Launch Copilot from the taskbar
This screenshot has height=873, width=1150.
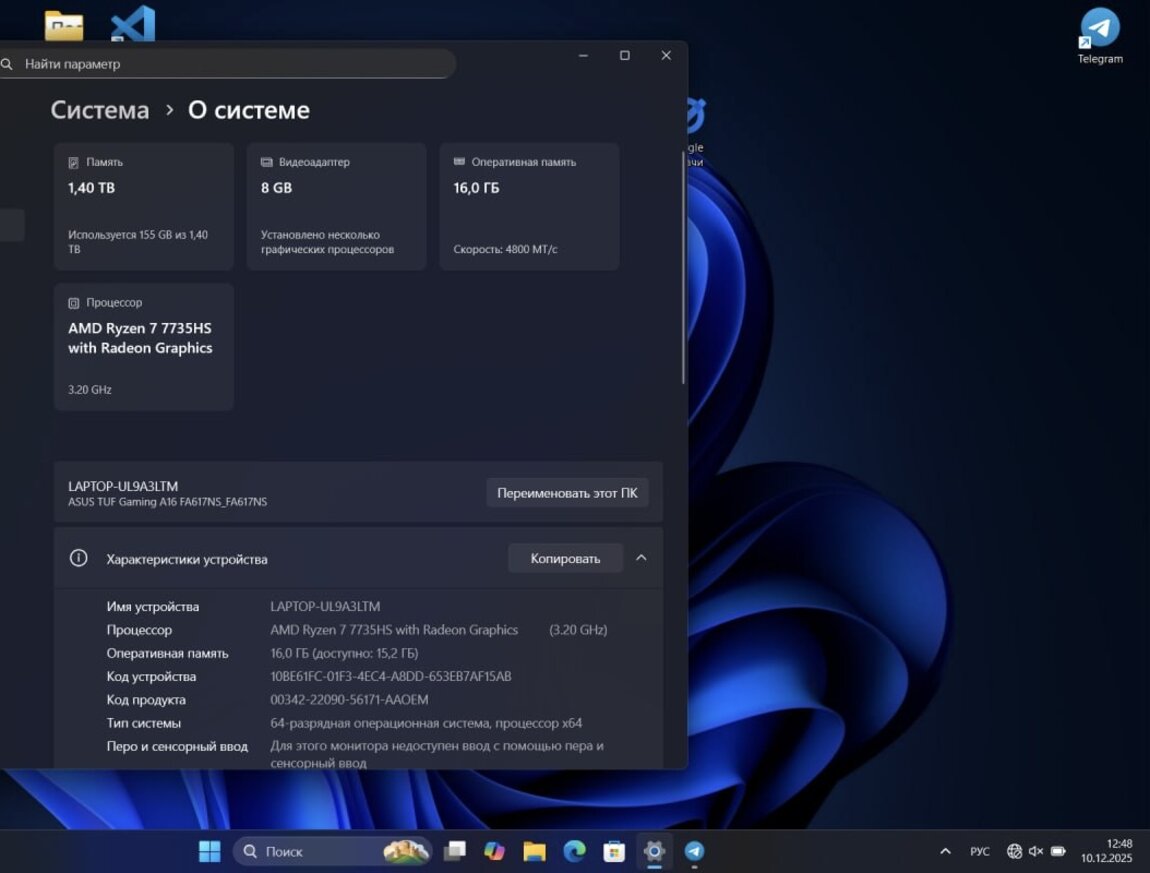(x=494, y=851)
